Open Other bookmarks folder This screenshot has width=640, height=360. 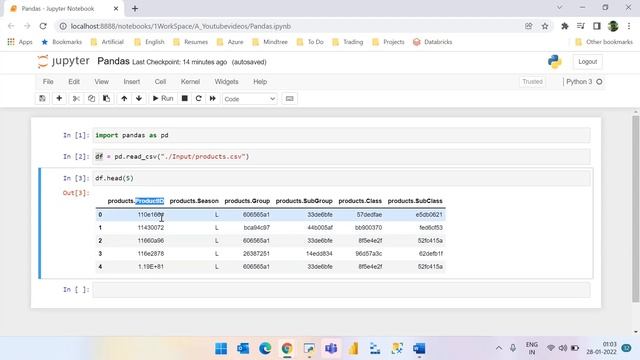click(604, 42)
